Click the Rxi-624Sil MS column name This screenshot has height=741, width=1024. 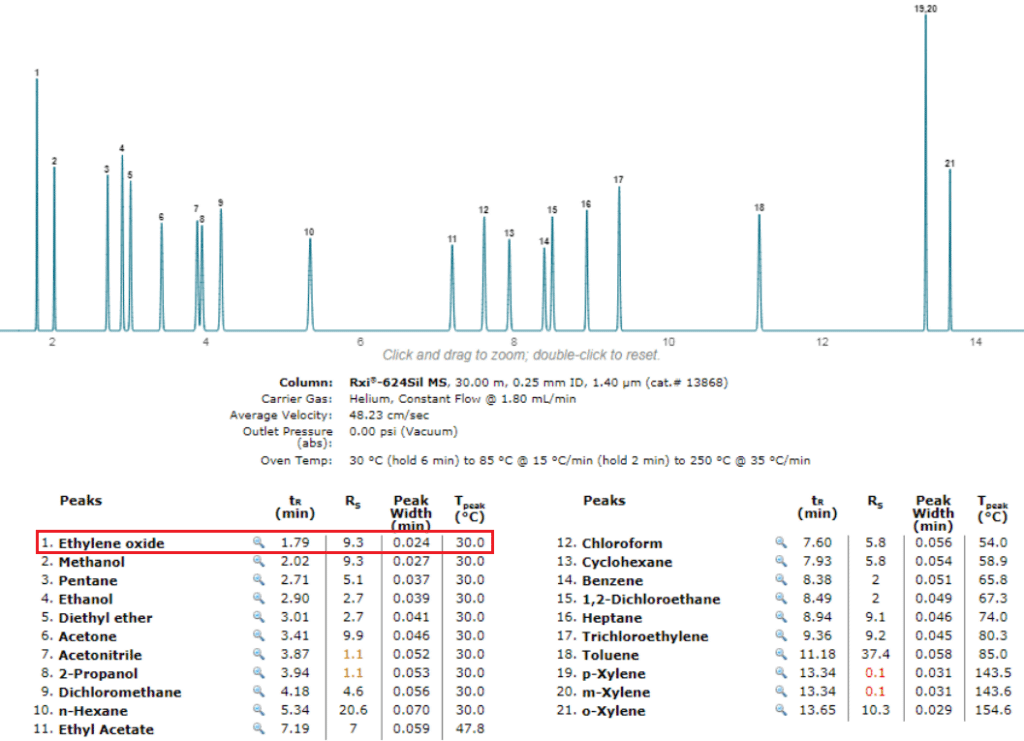pos(398,382)
